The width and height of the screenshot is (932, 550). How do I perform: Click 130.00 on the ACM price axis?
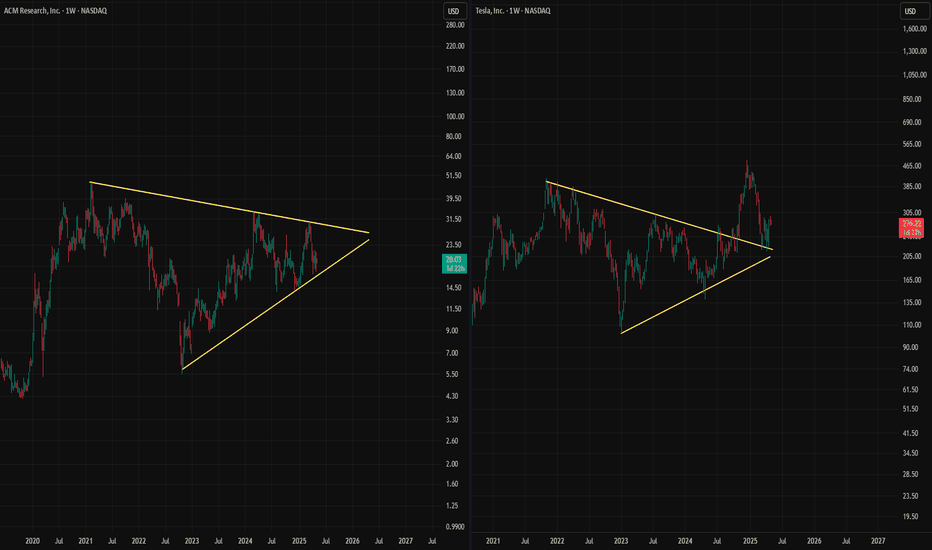point(455,93)
